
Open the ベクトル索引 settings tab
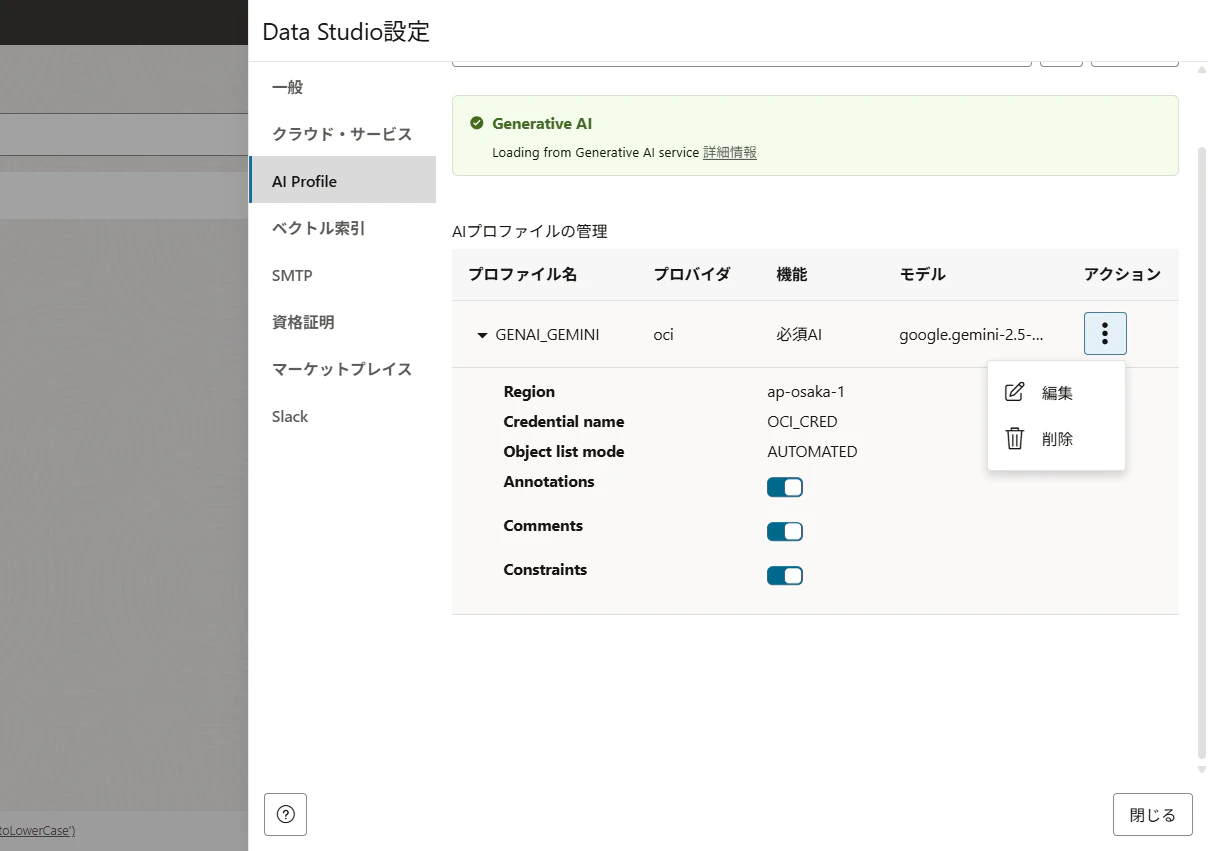click(342, 228)
